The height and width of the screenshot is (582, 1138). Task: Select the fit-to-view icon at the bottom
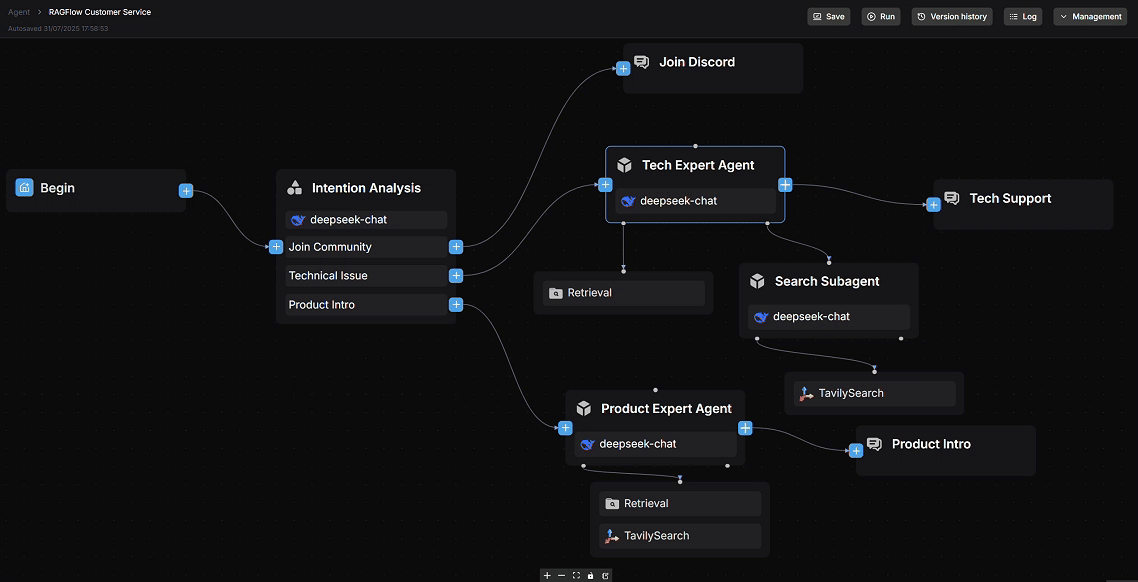point(575,575)
